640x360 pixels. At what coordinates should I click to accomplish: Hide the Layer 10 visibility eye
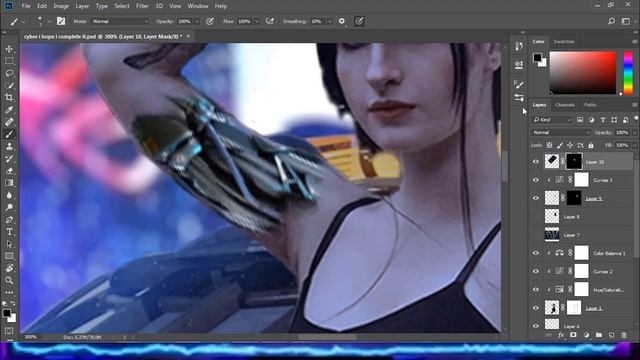(x=536, y=162)
